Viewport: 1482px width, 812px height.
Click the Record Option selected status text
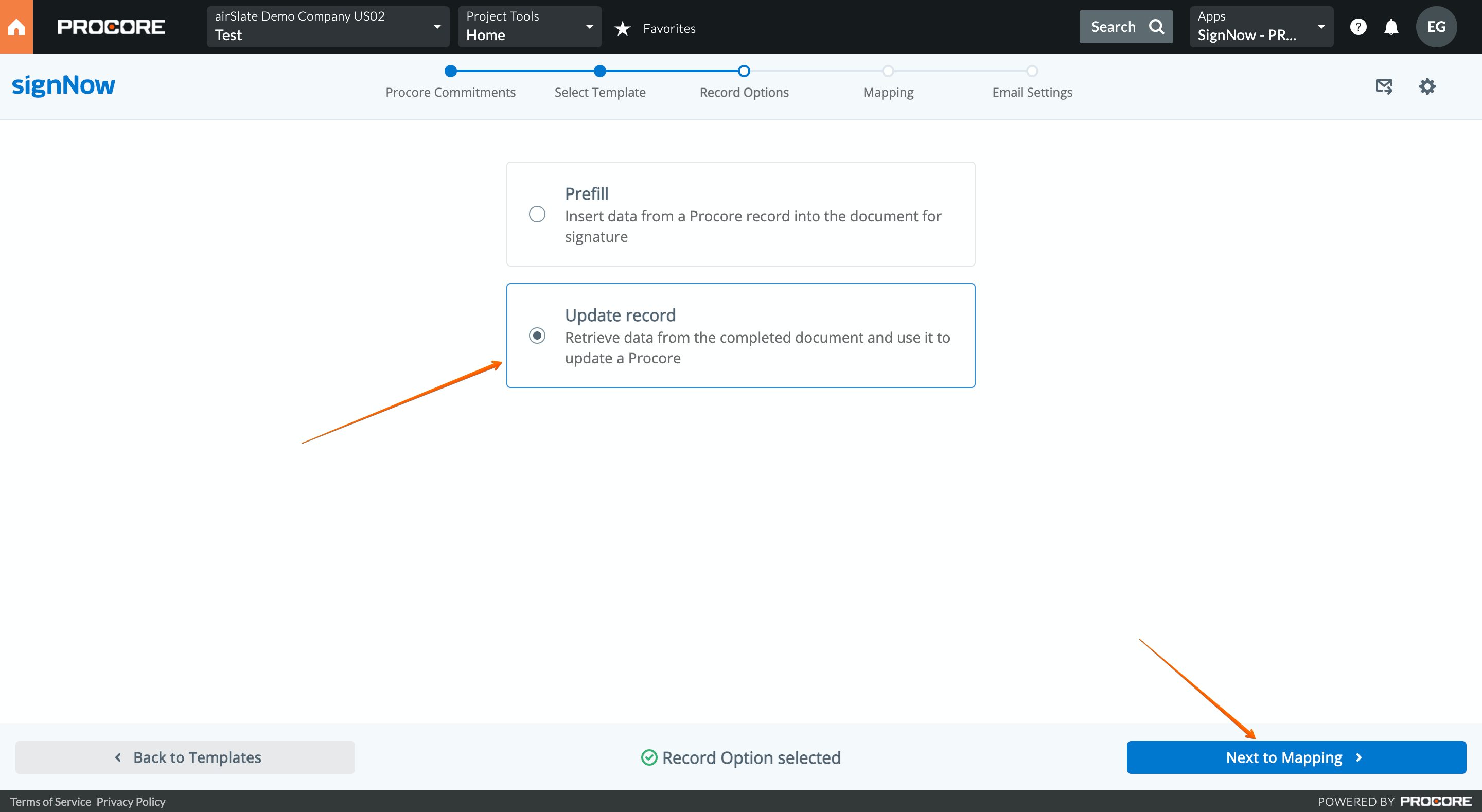tap(751, 758)
